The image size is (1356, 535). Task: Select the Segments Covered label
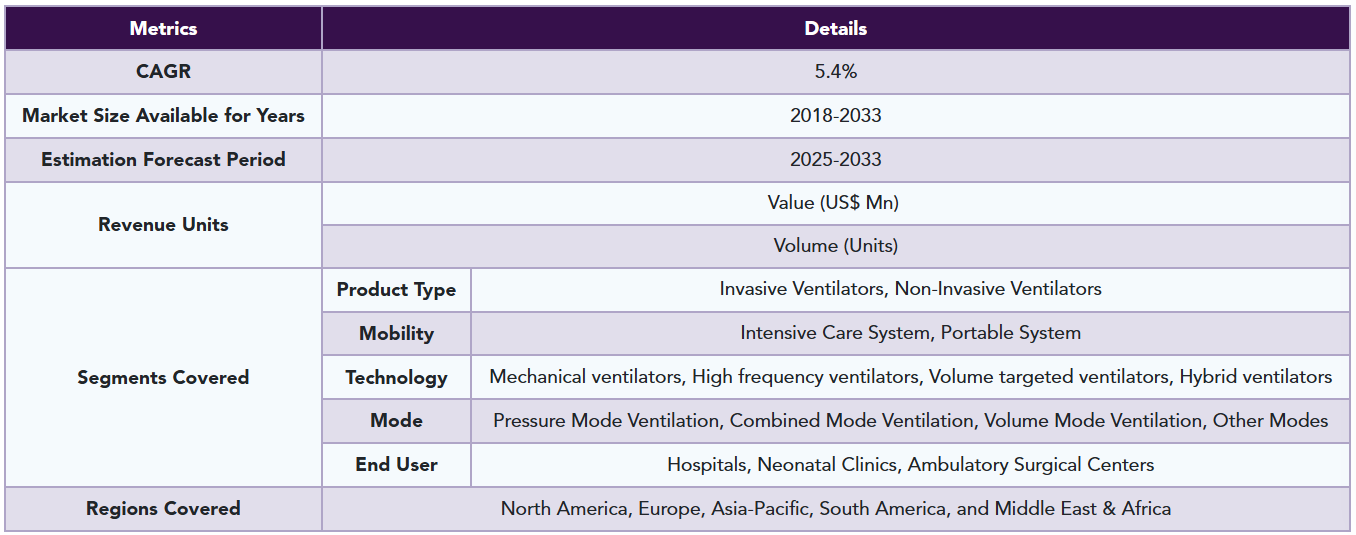tap(163, 378)
